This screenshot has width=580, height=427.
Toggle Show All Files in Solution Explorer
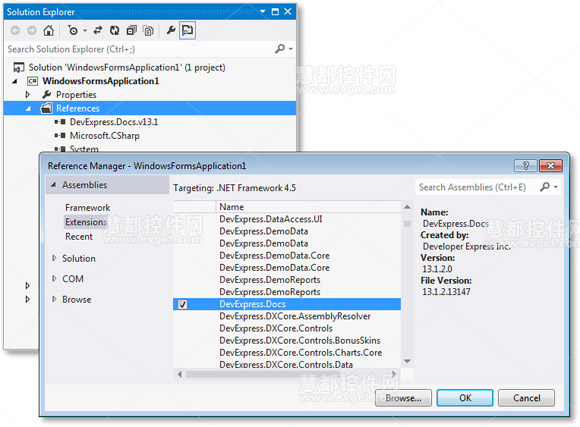click(149, 30)
